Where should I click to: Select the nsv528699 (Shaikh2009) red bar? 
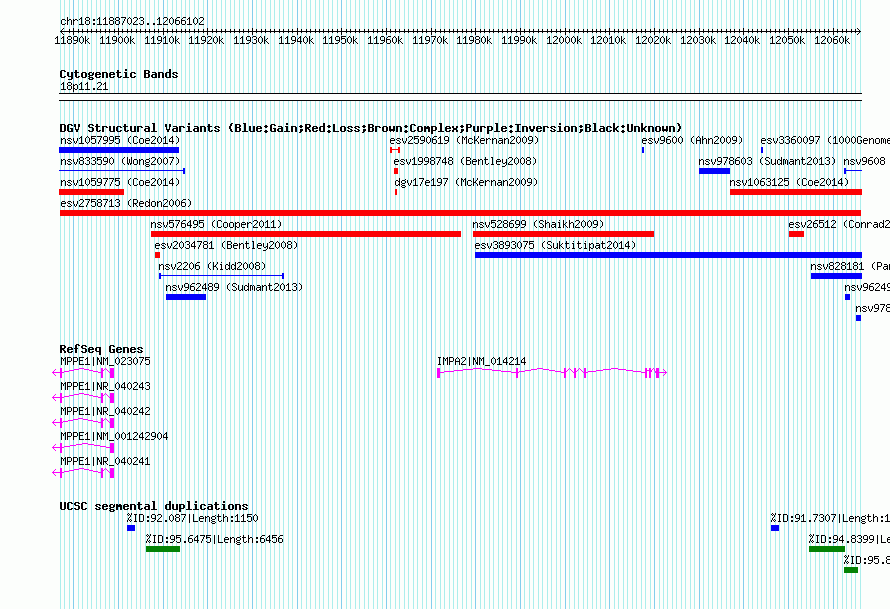point(563,234)
